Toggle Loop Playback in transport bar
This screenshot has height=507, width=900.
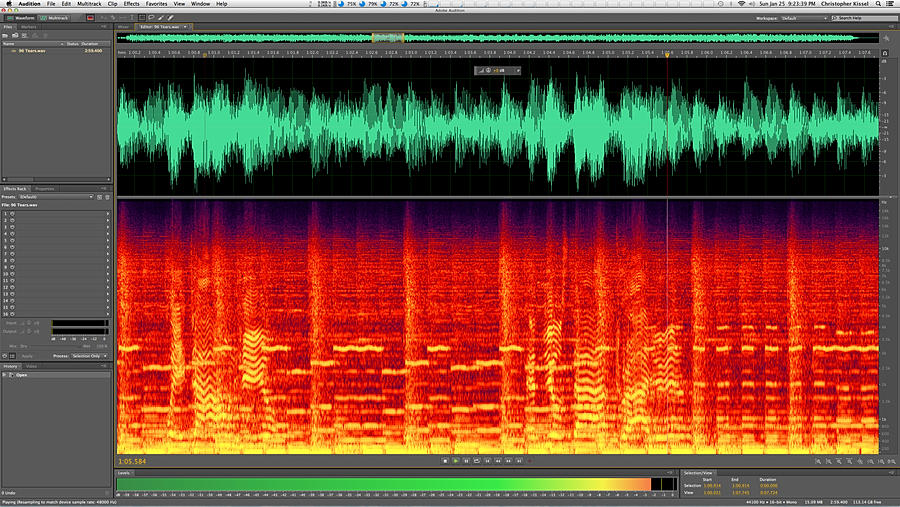477,460
